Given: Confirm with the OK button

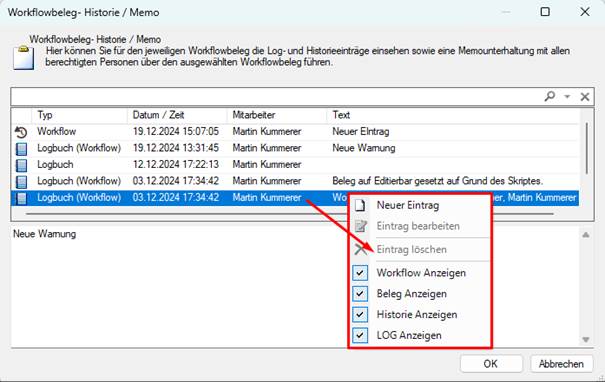Looking at the screenshot, I should pos(491,364).
